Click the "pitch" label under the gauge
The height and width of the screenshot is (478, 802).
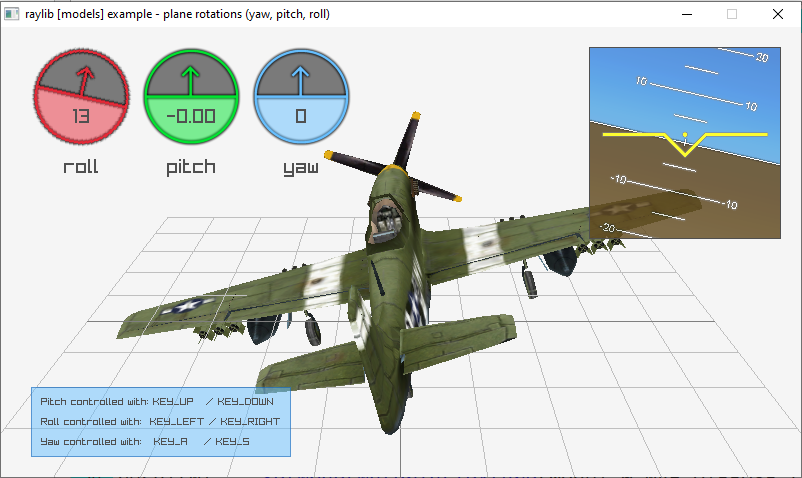click(x=191, y=167)
